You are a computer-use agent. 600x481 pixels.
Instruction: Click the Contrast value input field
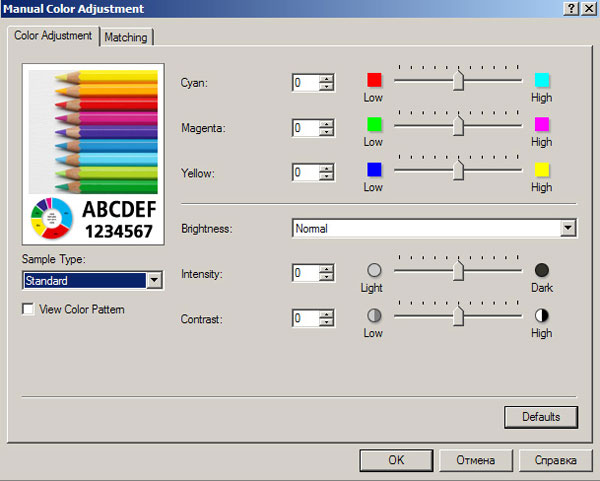[x=306, y=318]
